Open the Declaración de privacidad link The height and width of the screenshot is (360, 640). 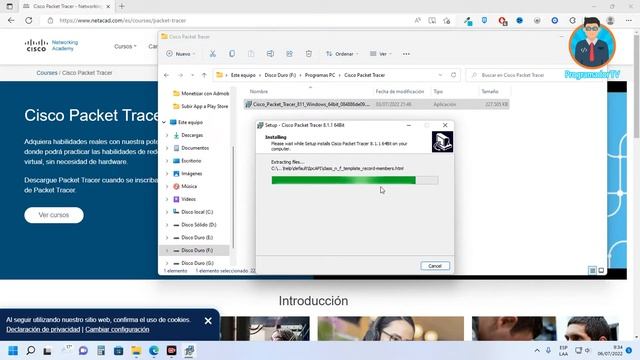coord(43,329)
